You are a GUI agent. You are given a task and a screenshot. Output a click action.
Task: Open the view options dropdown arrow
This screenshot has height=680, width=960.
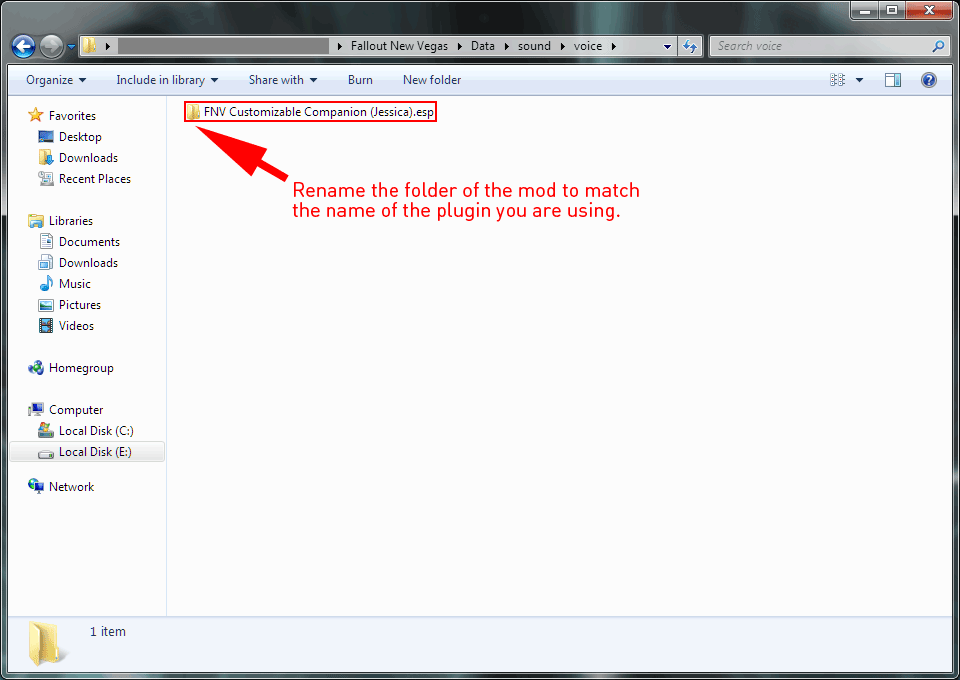tap(860, 80)
